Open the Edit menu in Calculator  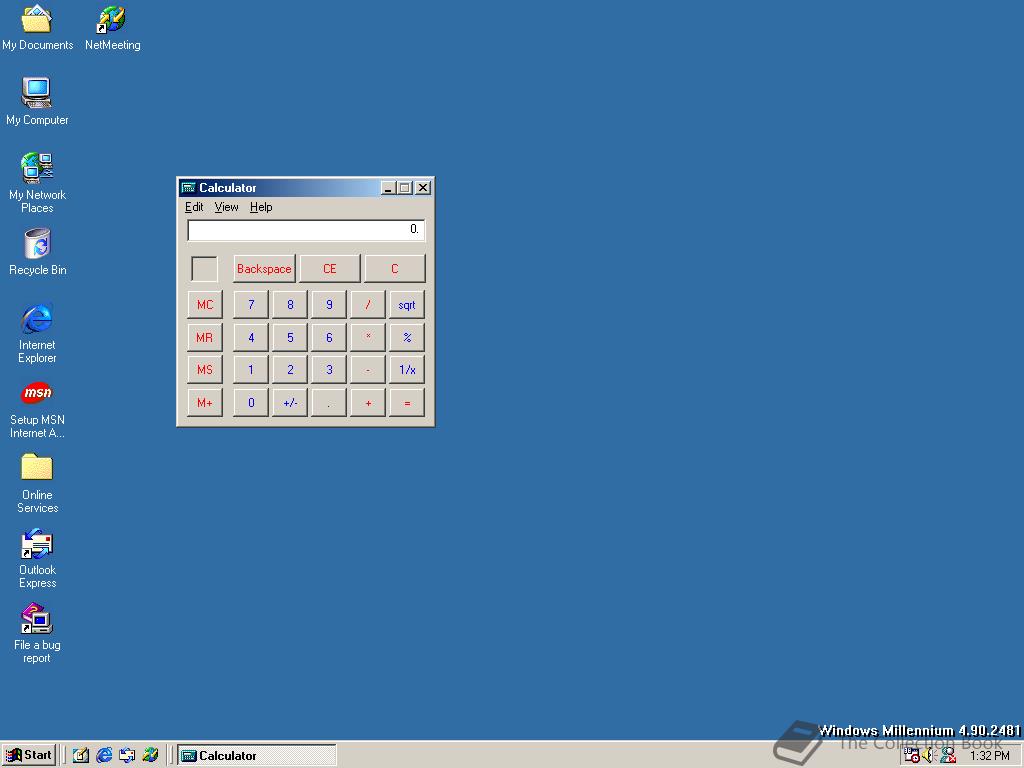pos(194,207)
